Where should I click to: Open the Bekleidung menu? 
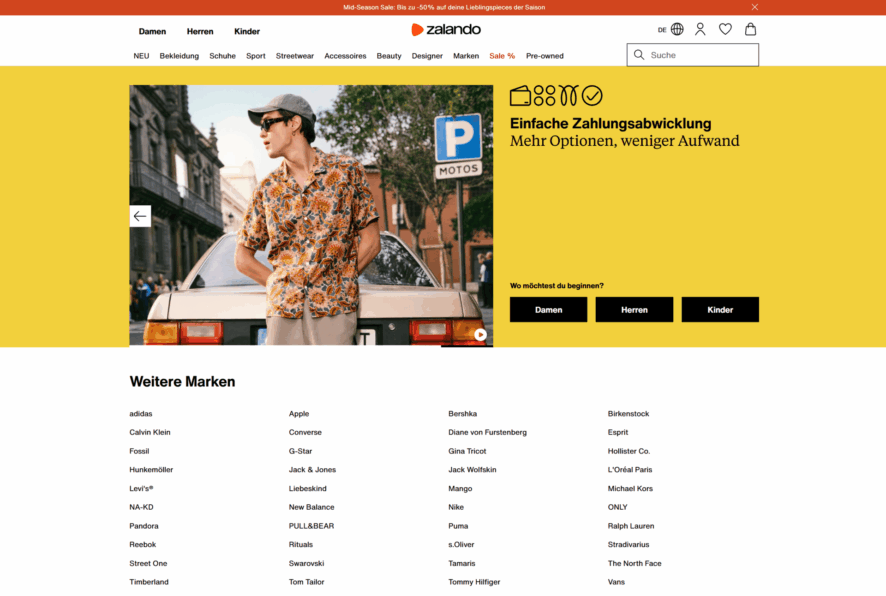(179, 56)
